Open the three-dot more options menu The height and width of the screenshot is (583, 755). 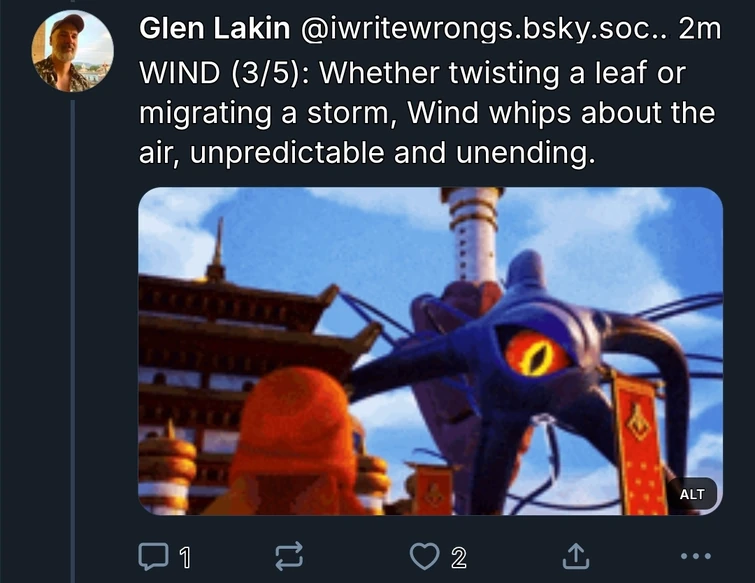point(696,556)
